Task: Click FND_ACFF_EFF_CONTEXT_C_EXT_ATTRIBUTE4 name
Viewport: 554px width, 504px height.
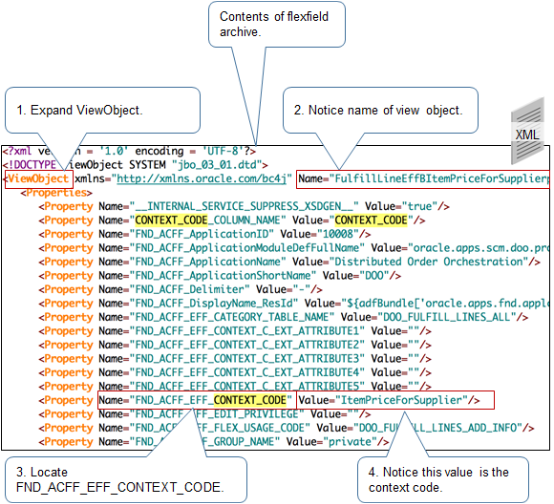Action: click(247, 373)
